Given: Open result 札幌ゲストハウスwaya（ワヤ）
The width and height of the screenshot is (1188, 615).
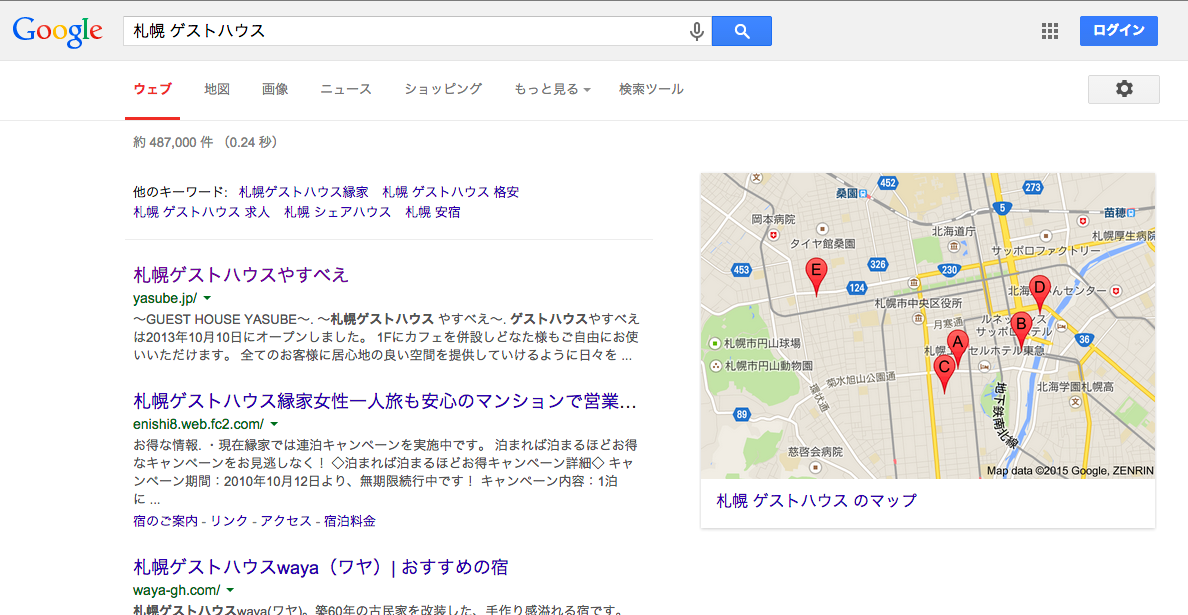Looking at the screenshot, I should pyautogui.click(x=320, y=567).
